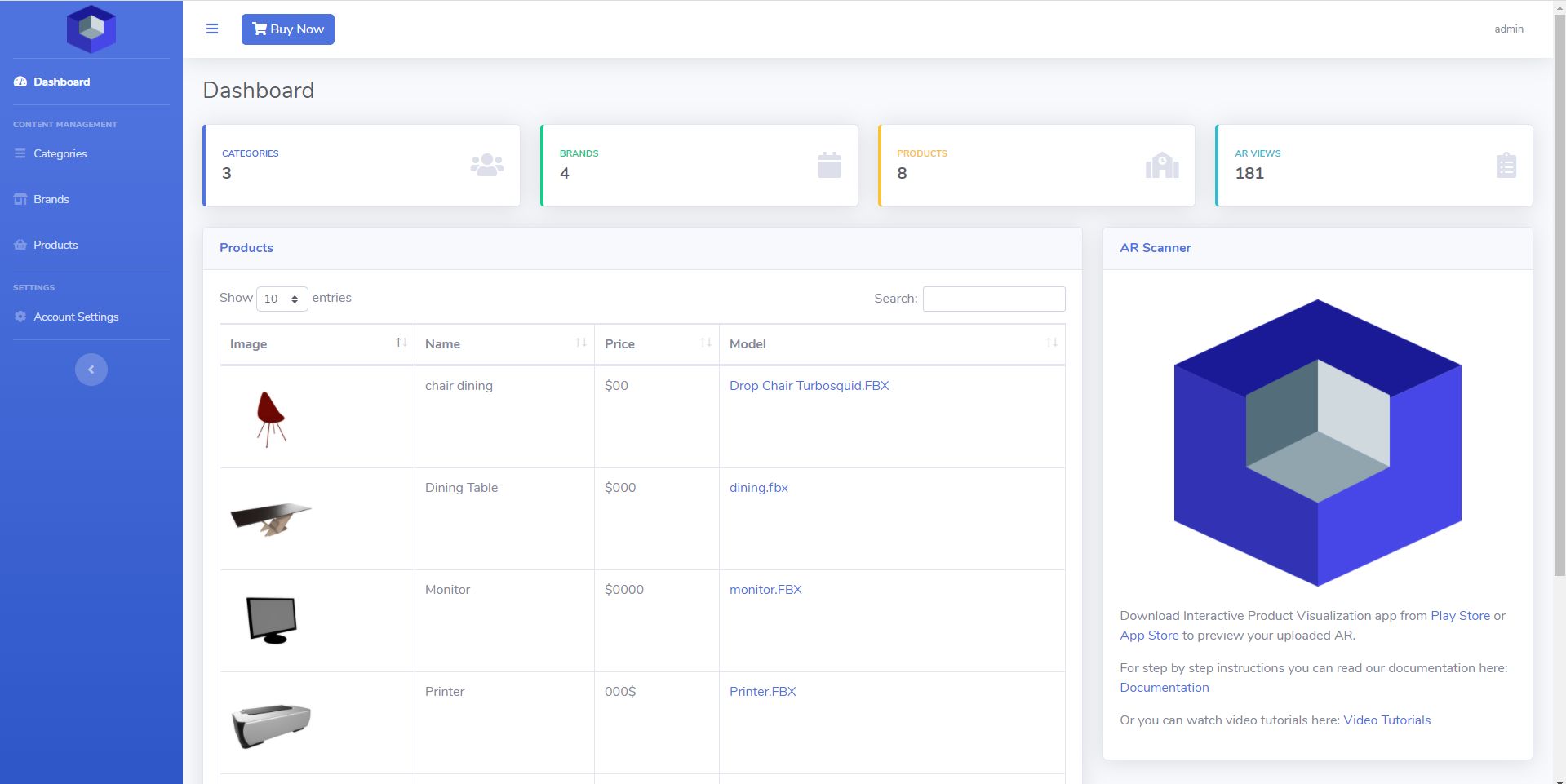Click the building icon on Products card
This screenshot has height=784, width=1566.
coord(1162,166)
